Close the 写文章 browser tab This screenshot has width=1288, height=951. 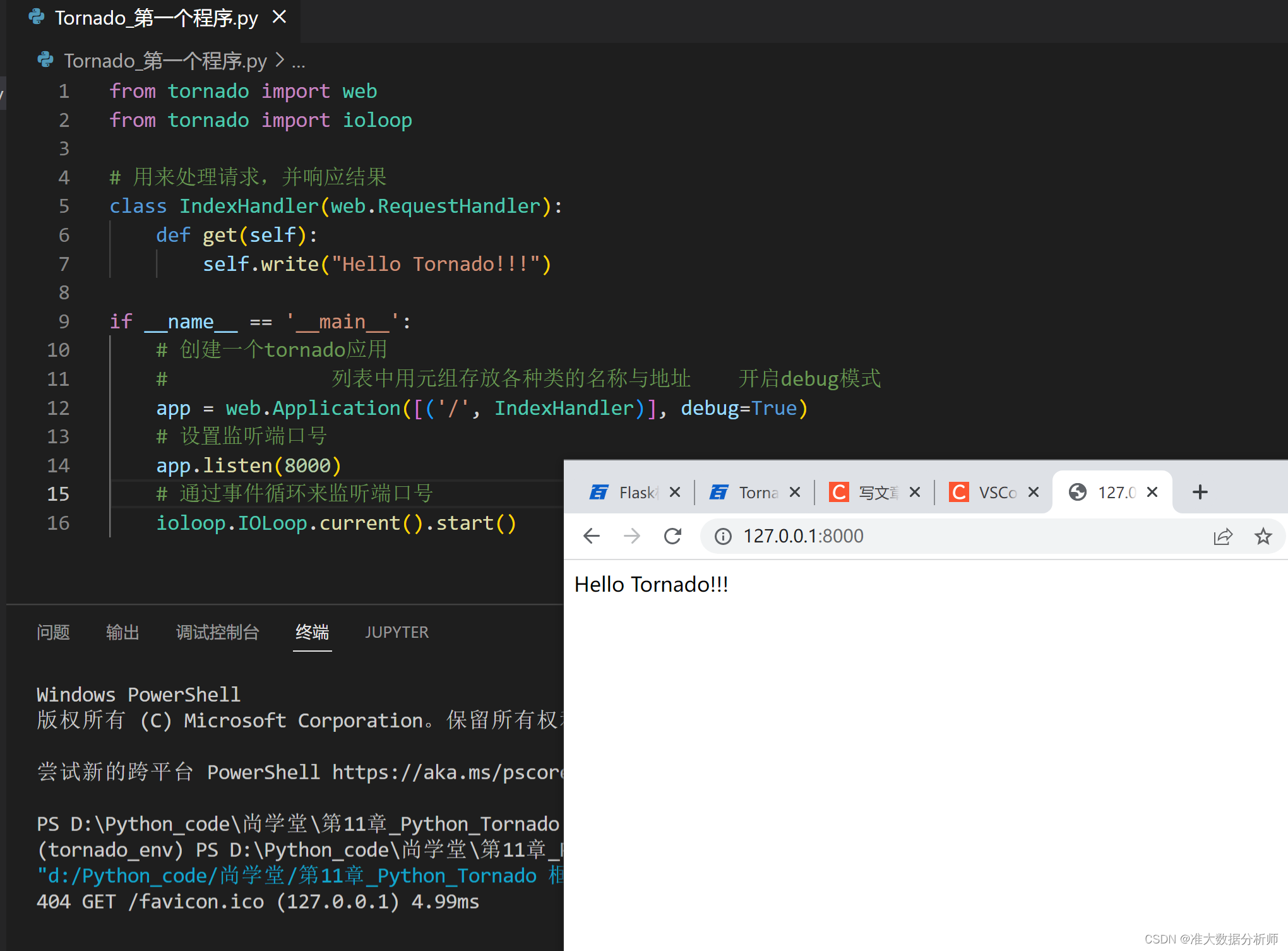[x=915, y=492]
